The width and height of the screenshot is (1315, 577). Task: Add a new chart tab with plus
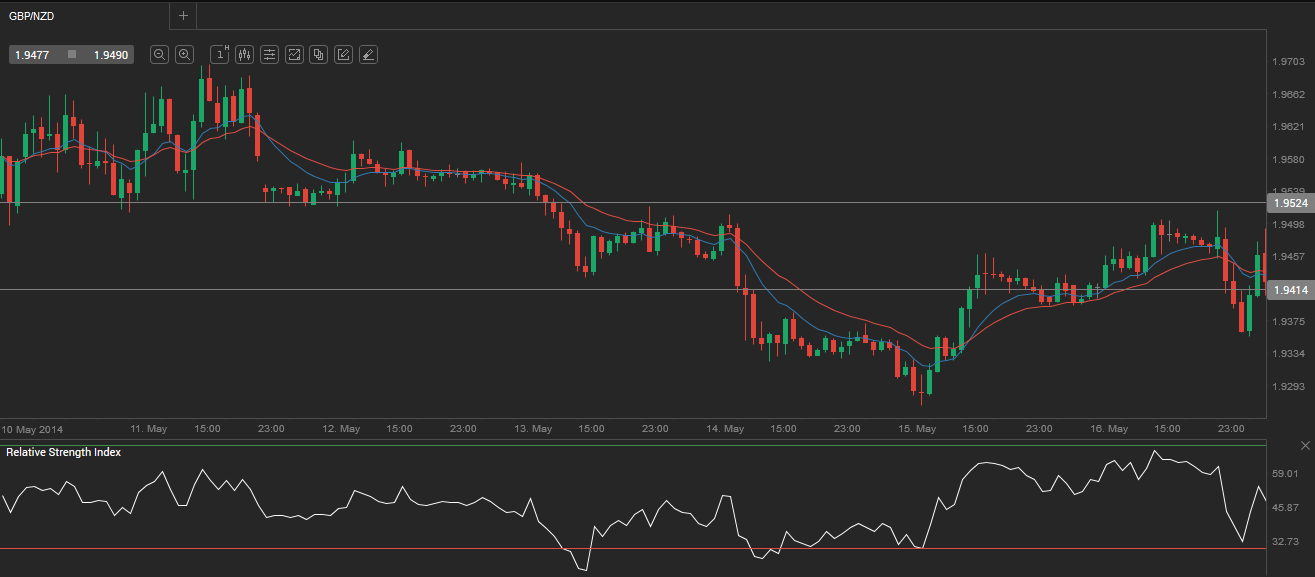coord(183,16)
